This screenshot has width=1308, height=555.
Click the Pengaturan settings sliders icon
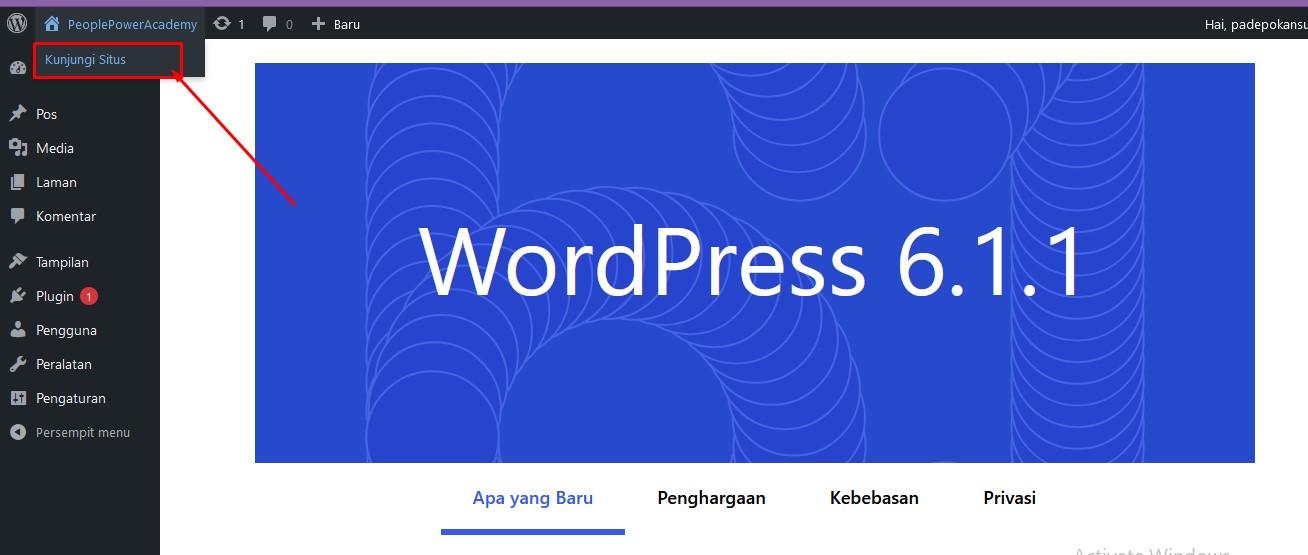point(18,398)
